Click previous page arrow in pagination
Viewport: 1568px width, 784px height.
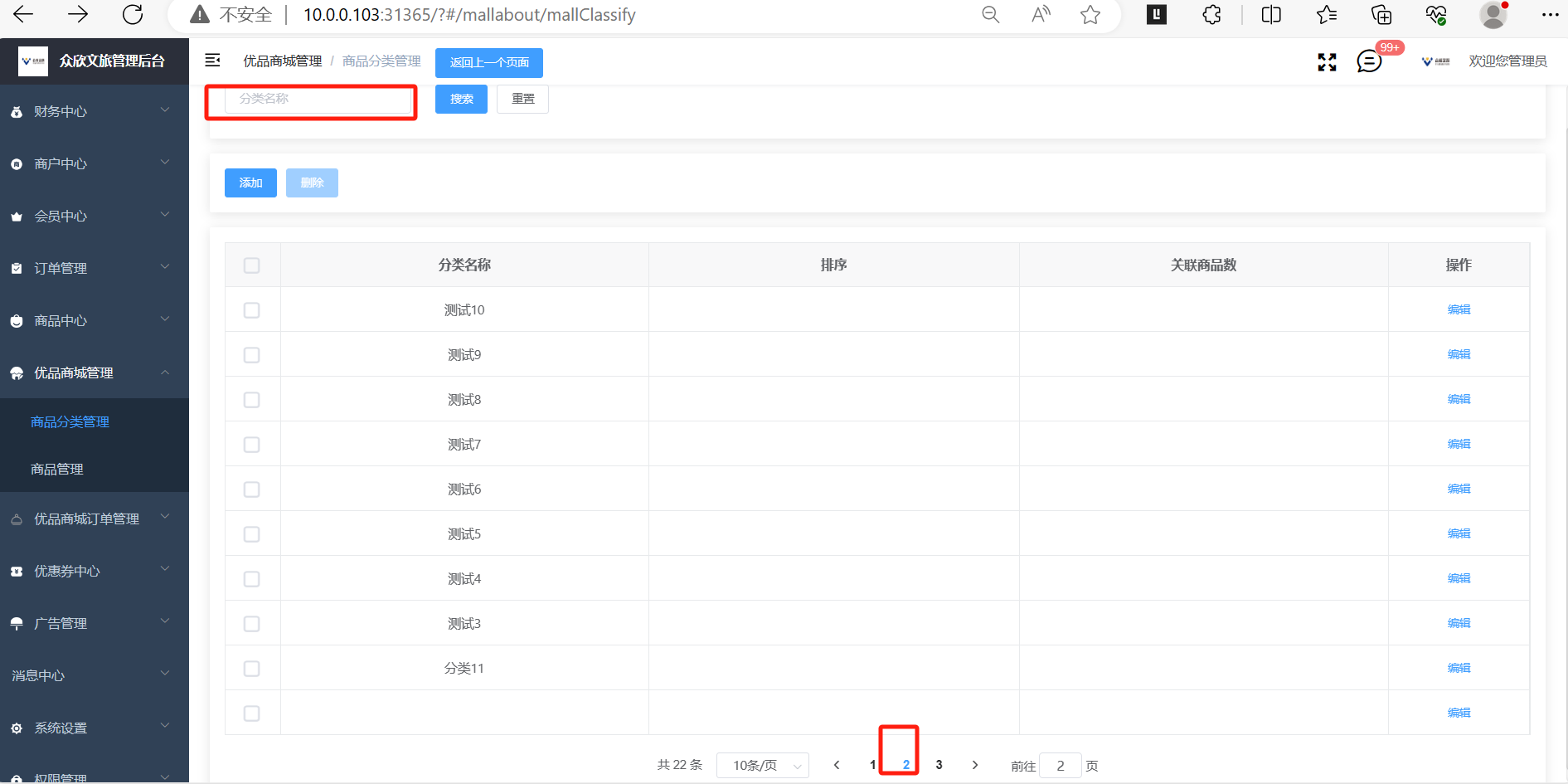point(837,765)
